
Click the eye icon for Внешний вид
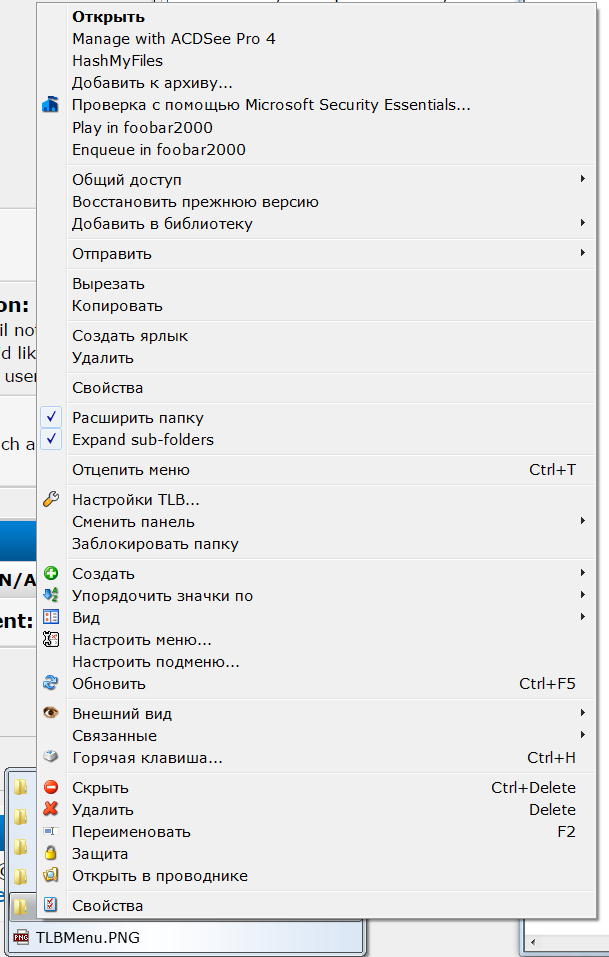click(x=51, y=713)
